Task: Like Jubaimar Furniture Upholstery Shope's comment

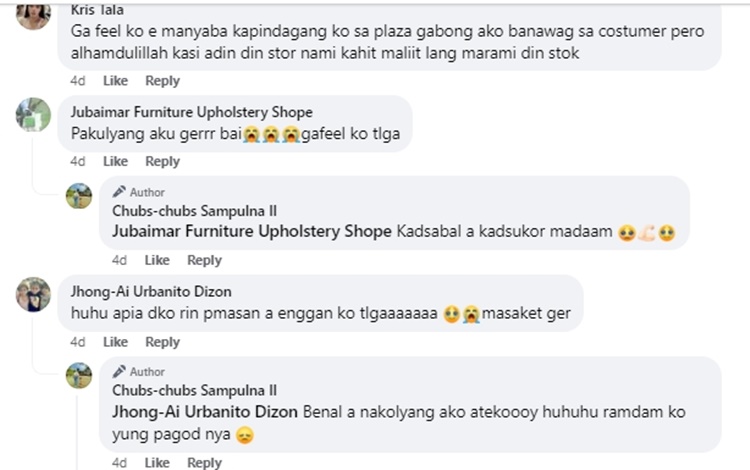Action: point(116,162)
